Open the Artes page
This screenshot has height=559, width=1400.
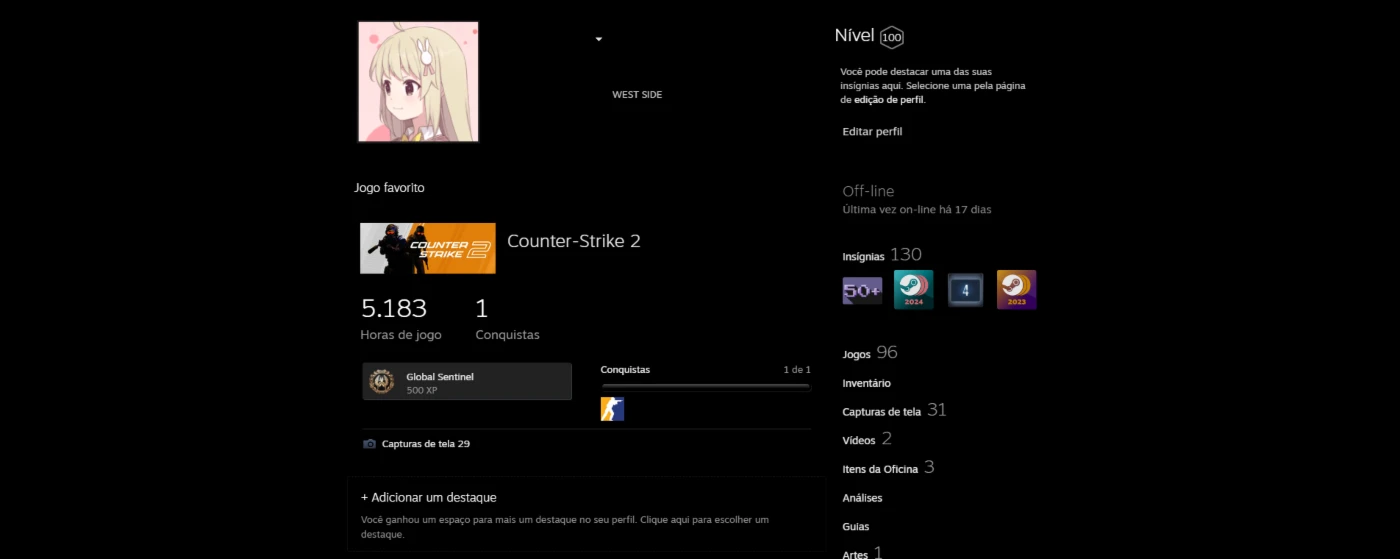coord(863,553)
